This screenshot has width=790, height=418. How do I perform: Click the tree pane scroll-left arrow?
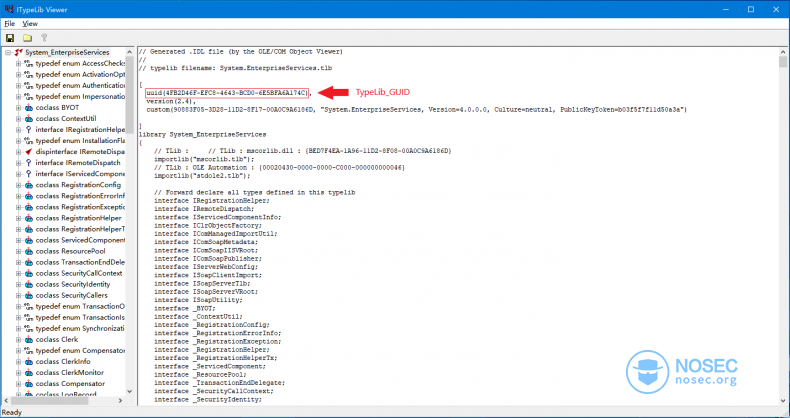(7, 401)
